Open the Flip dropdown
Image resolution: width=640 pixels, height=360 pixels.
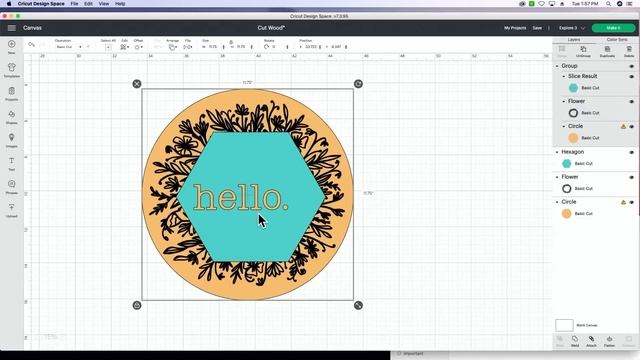point(188,47)
